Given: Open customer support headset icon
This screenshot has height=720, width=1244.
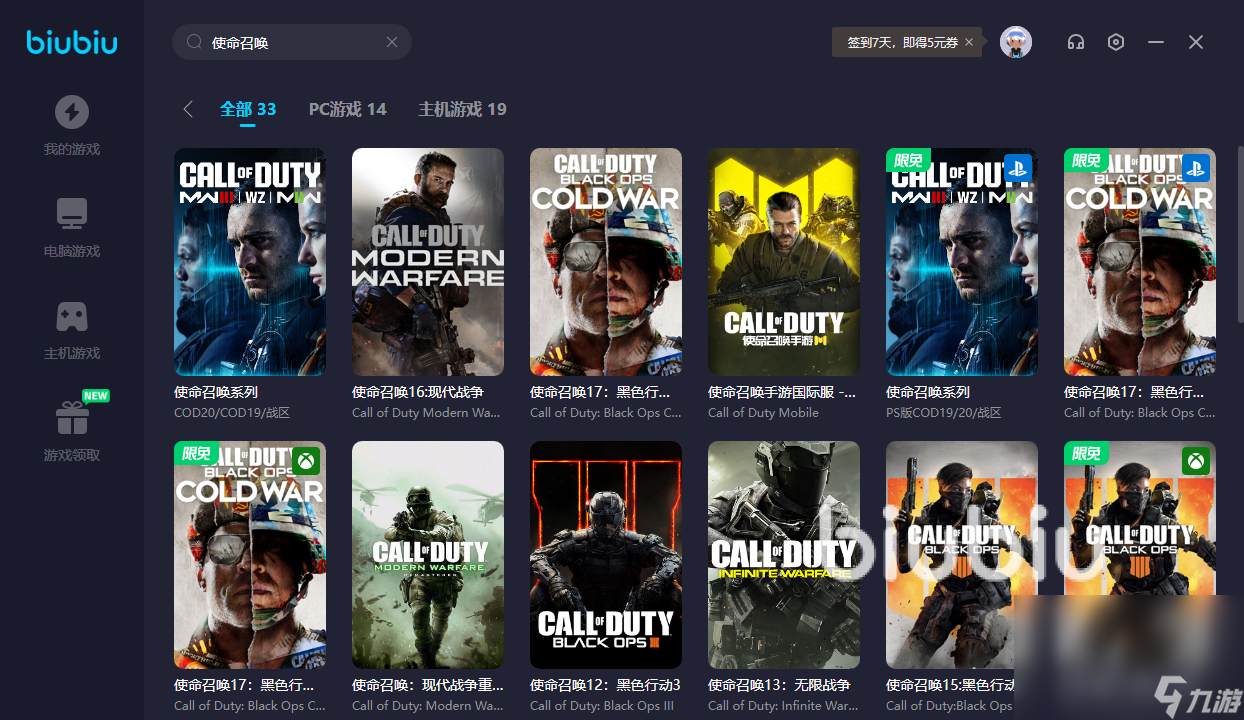Looking at the screenshot, I should (1076, 42).
